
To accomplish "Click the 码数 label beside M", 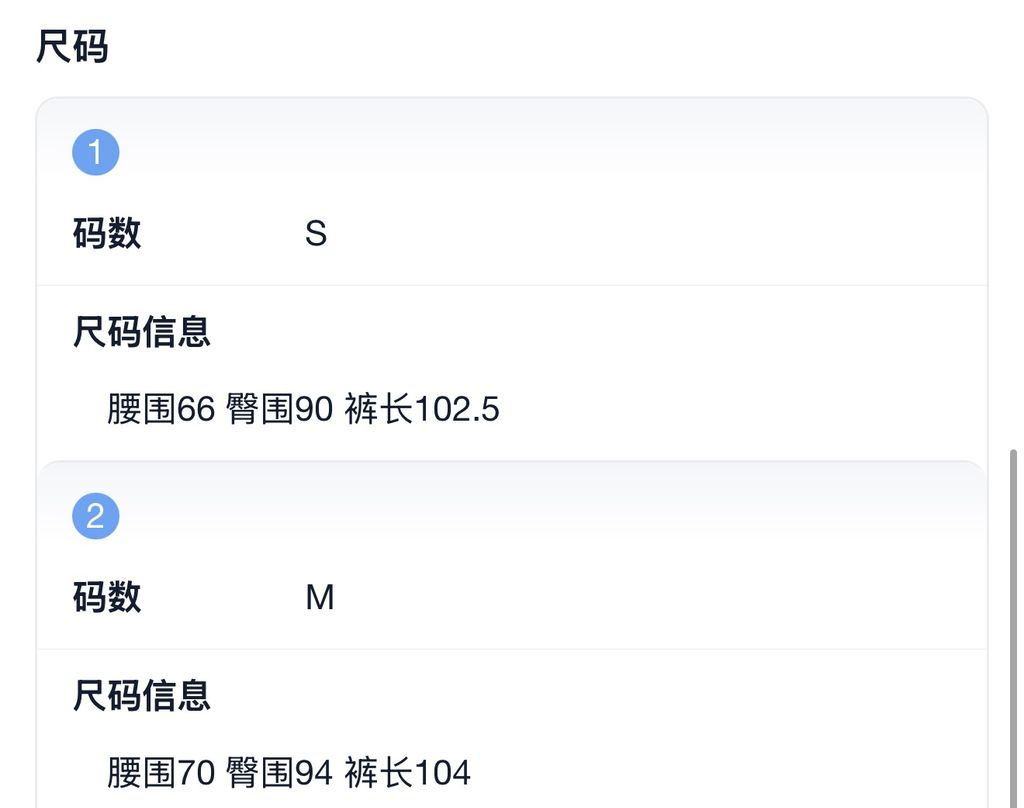I will 107,598.
